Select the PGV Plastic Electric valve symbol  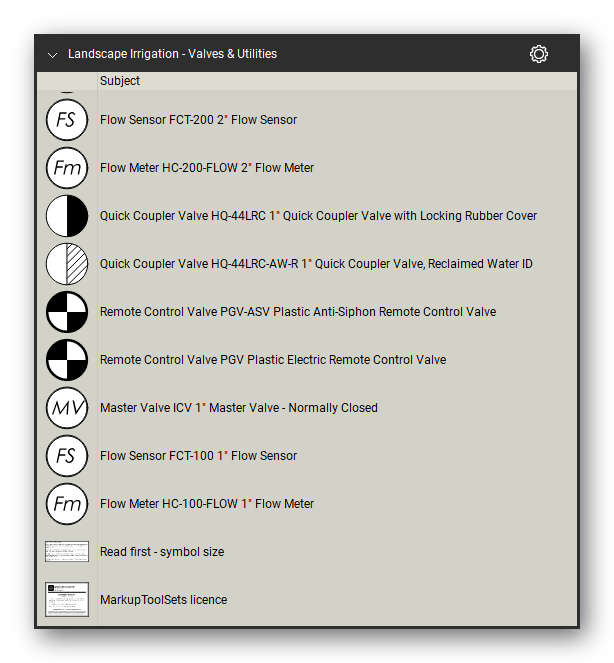(x=67, y=360)
